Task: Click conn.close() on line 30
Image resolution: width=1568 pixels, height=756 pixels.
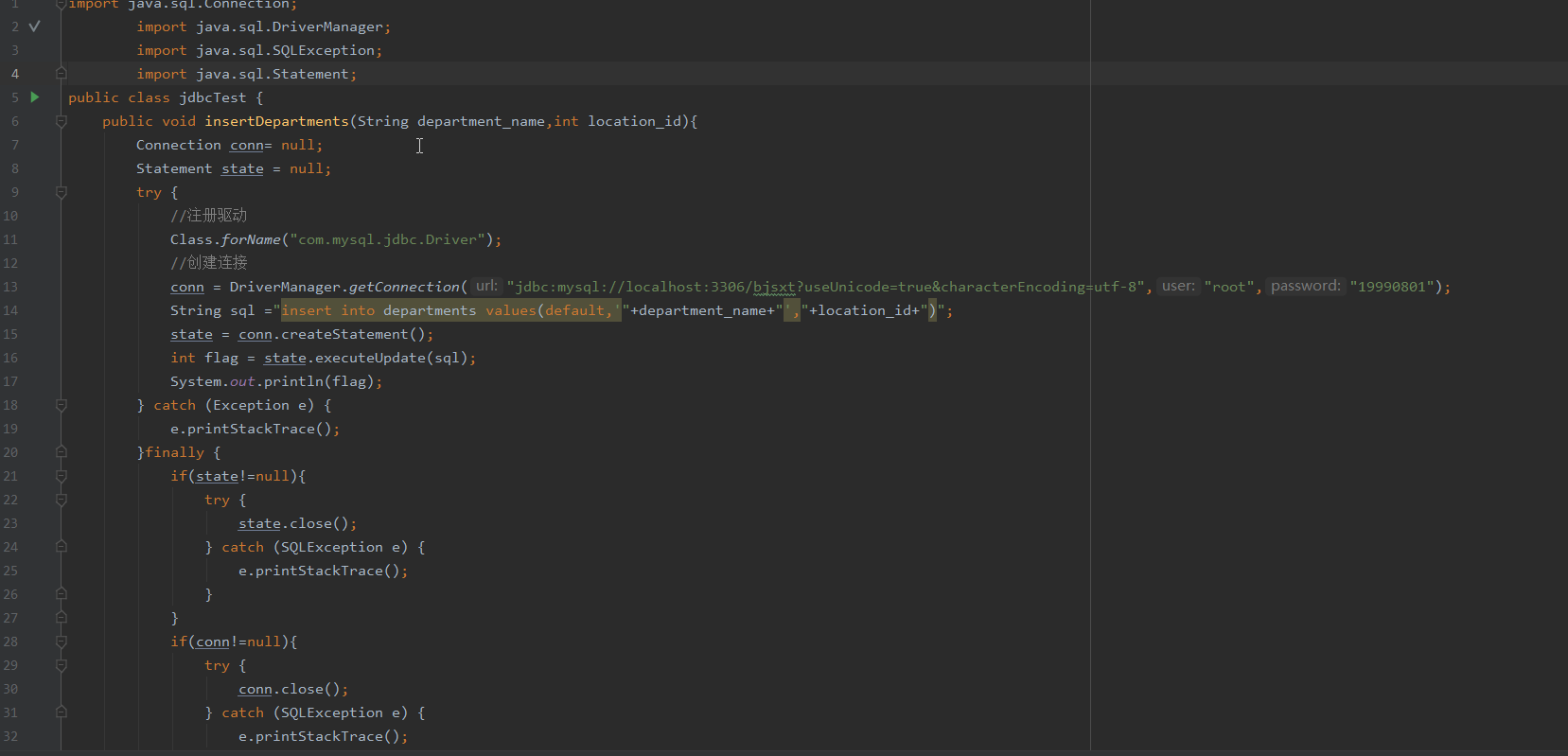Action: click(293, 689)
